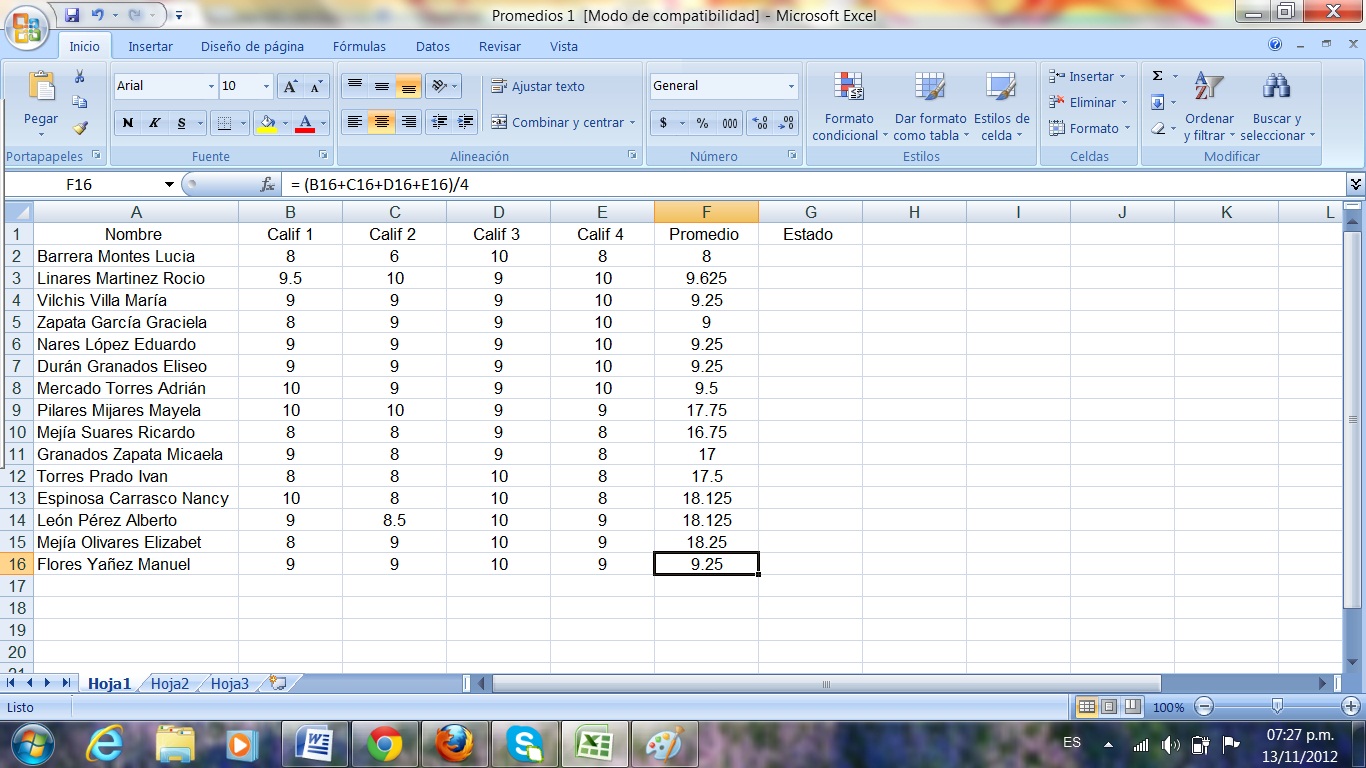Click Buscar y seleccionar binoculars icon

click(x=1277, y=104)
